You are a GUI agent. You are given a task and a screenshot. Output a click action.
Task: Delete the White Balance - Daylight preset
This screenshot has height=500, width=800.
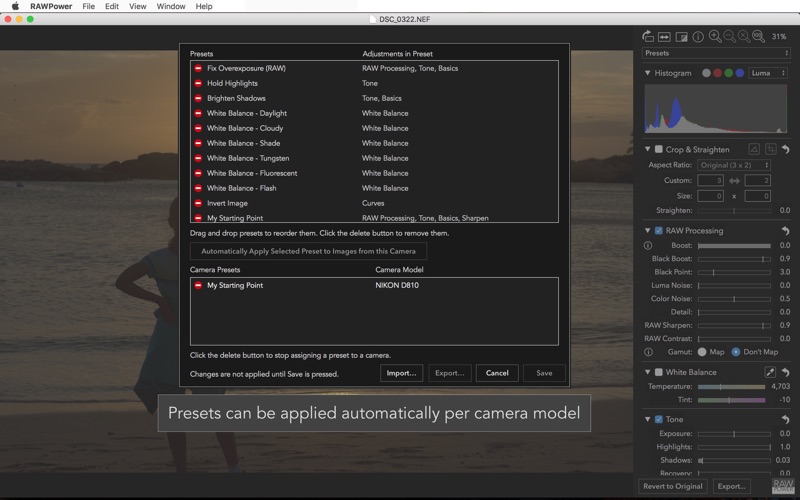tap(198, 113)
